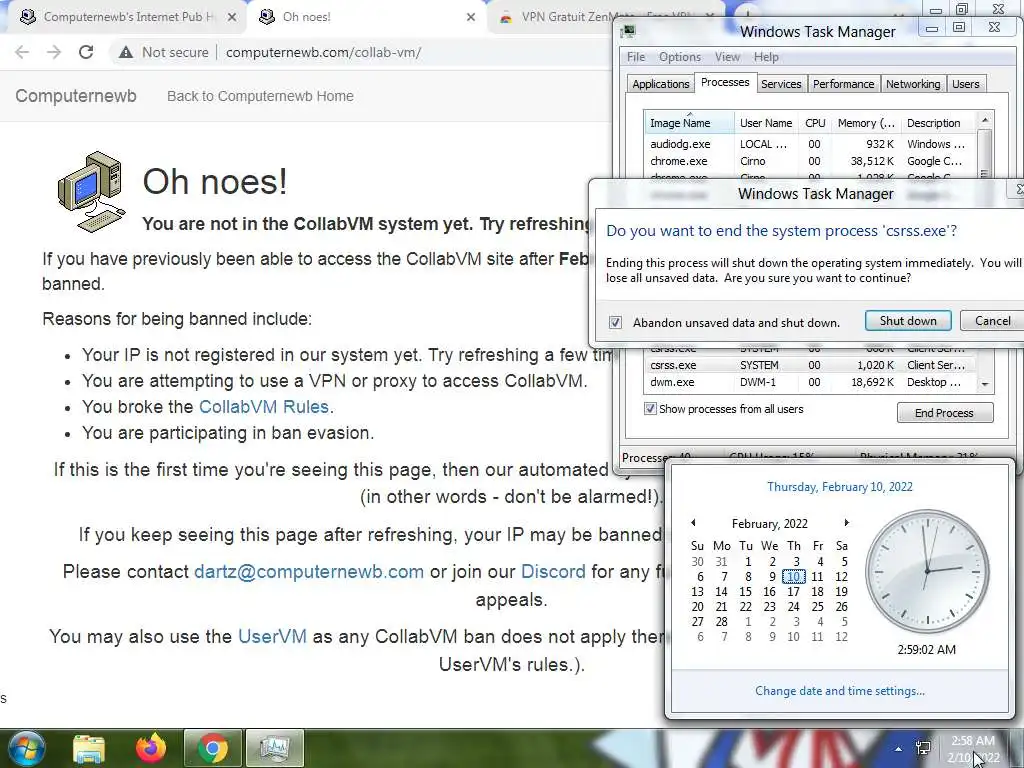Click process list scroll down arrow
Viewport: 1024px width, 768px height.
tap(985, 385)
